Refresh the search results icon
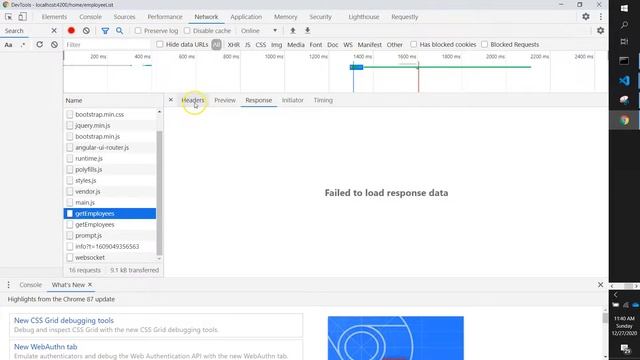 tap(39, 44)
